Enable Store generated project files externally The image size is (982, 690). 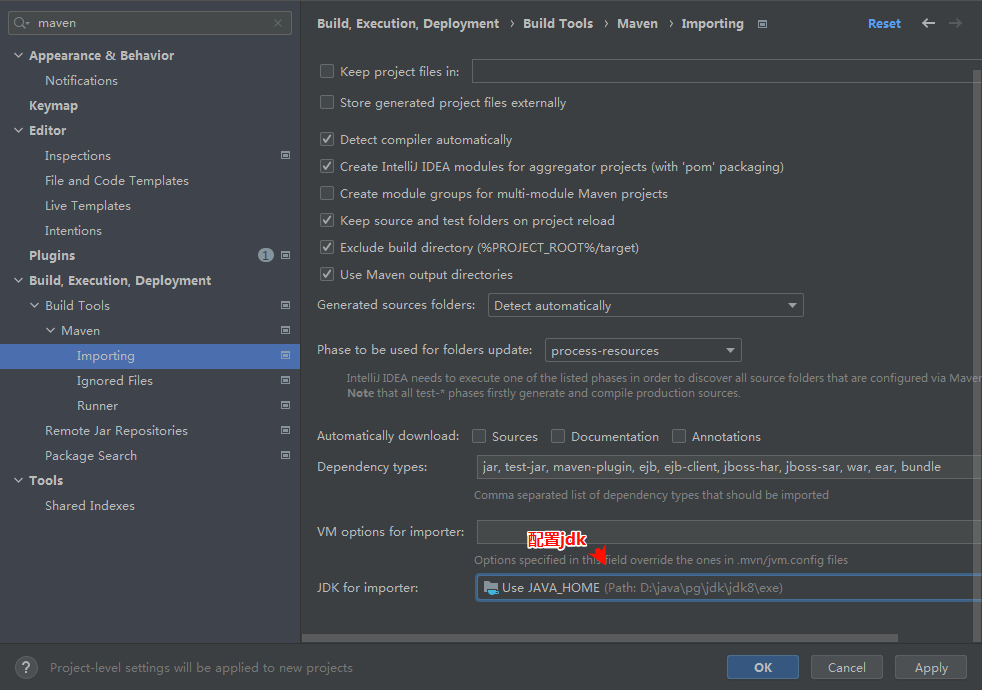tap(327, 102)
